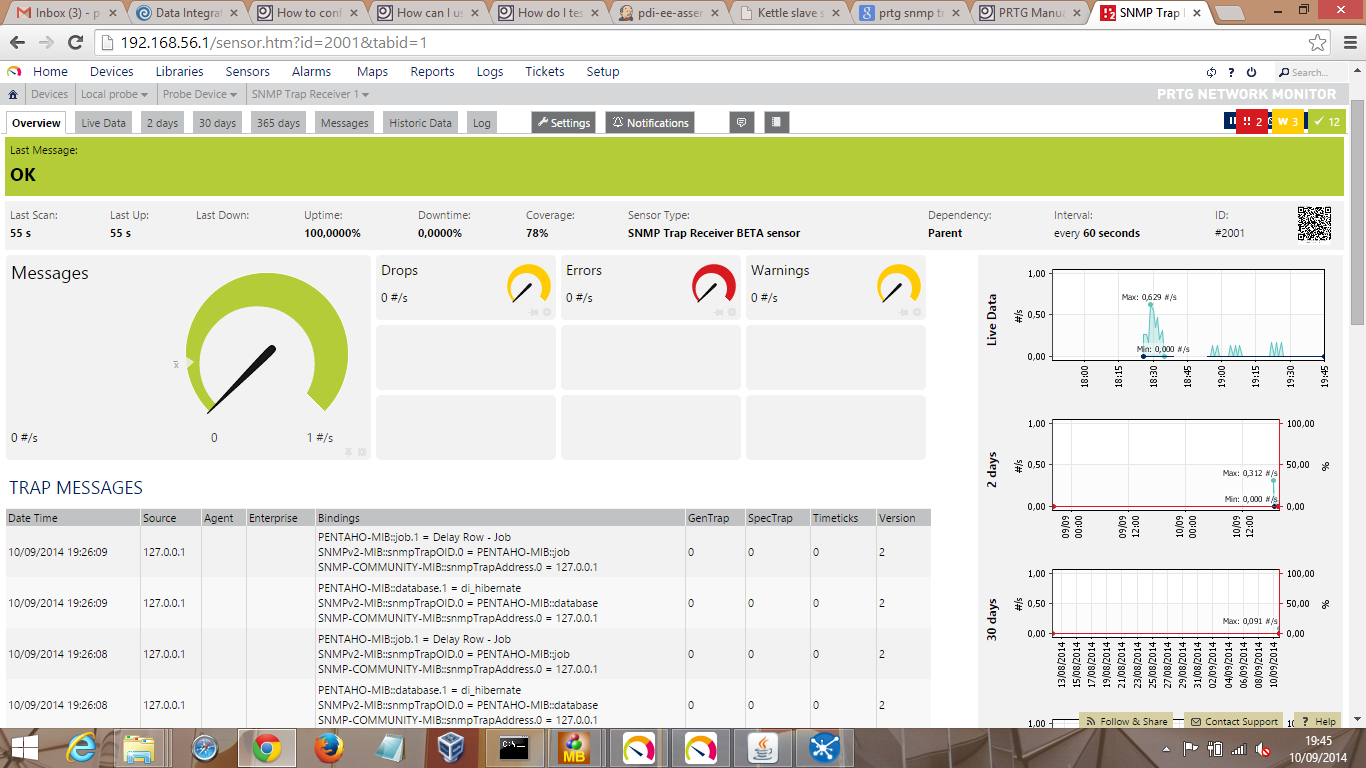Click the Bindings column header
The image size is (1366, 768).
click(339, 518)
